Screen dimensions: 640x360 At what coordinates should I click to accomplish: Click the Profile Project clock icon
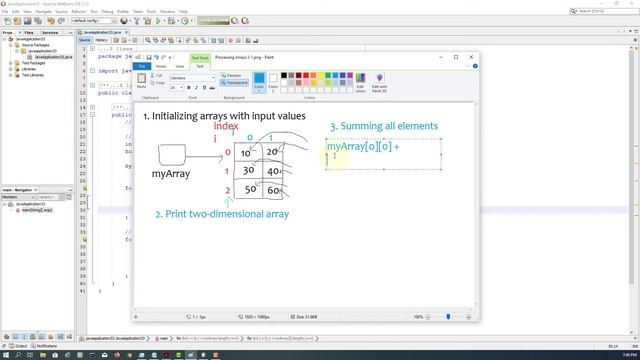click(185, 21)
